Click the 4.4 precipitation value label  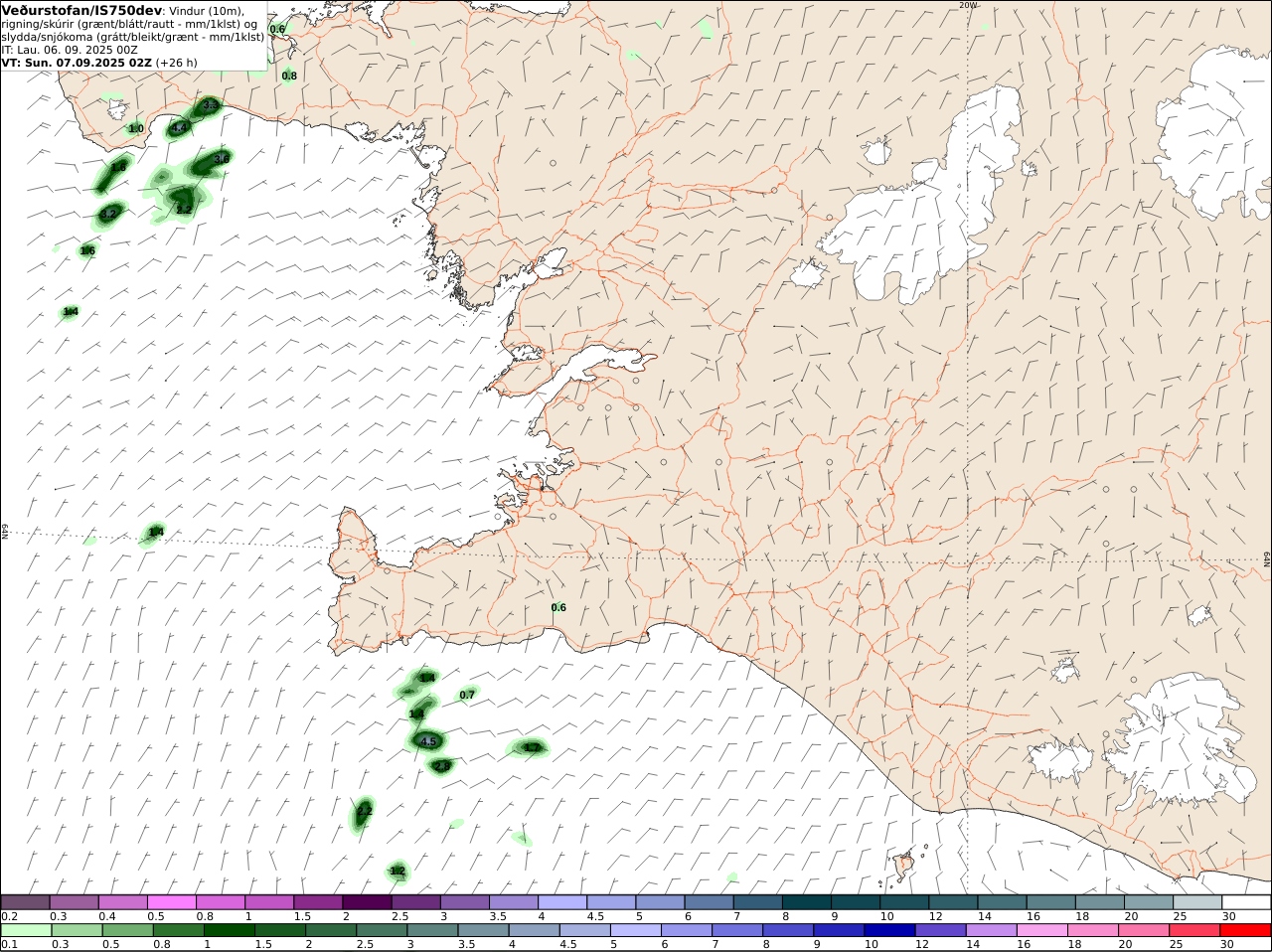pos(179,128)
